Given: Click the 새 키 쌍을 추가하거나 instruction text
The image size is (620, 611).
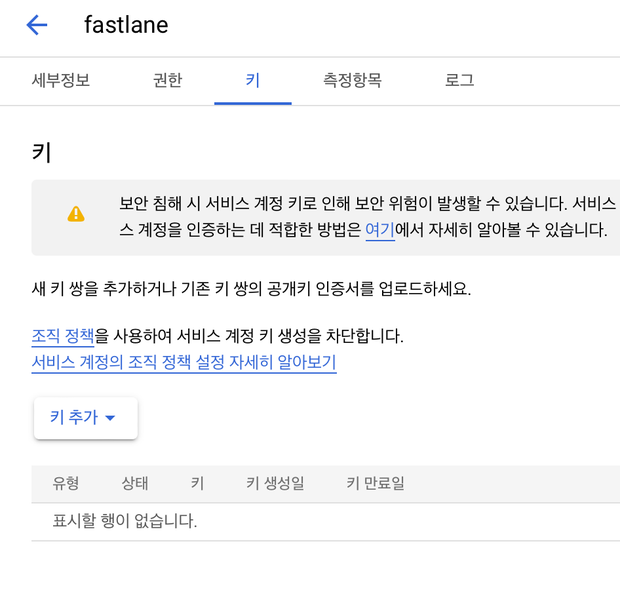Looking at the screenshot, I should (x=251, y=289).
